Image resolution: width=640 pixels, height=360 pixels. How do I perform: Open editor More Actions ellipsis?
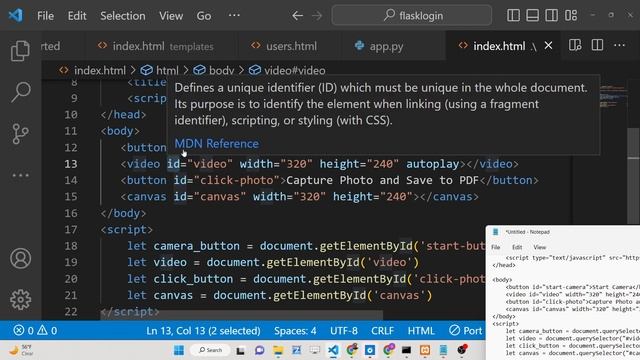(620, 45)
